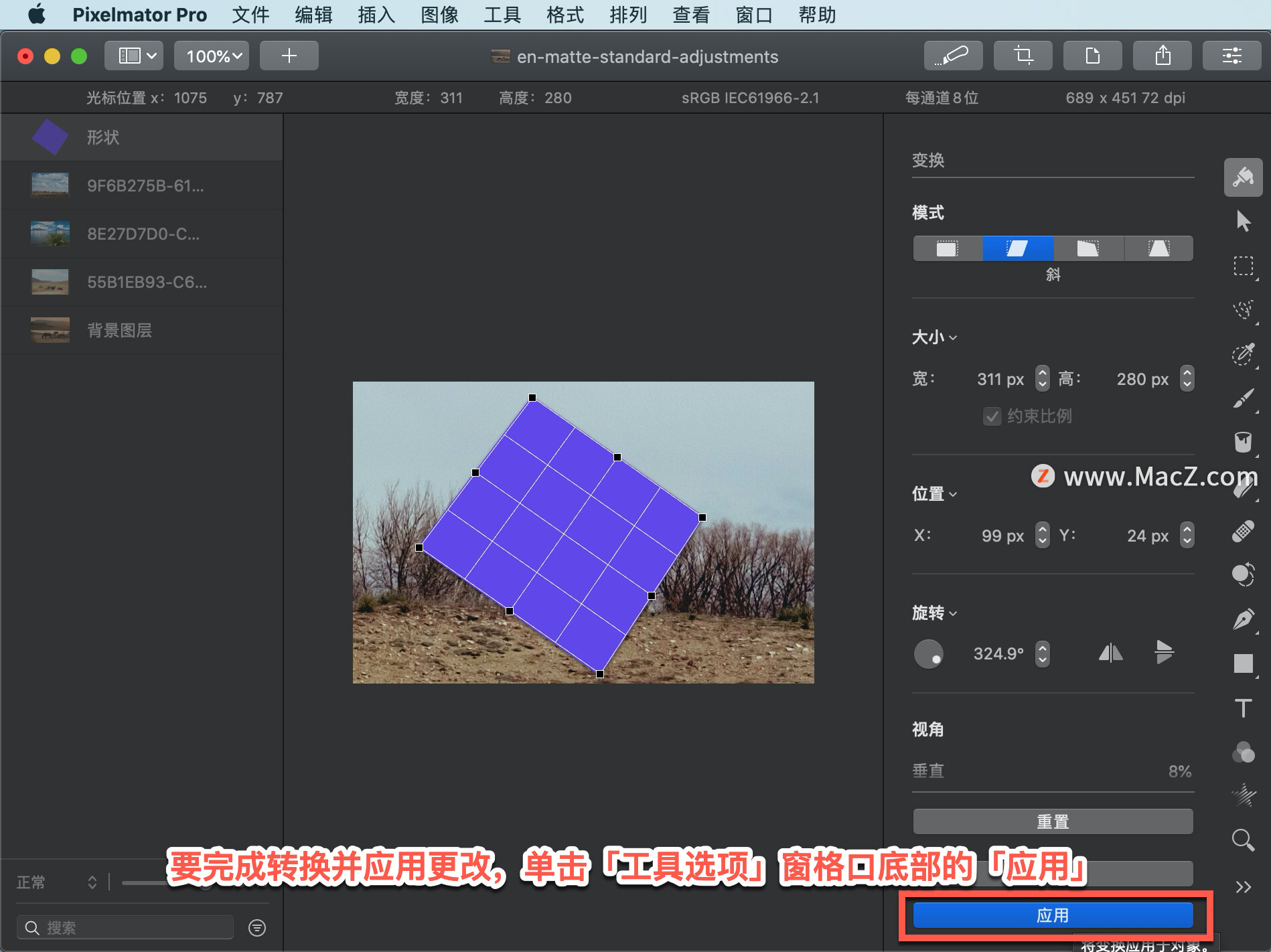Image resolution: width=1271 pixels, height=952 pixels.
Task: Open the 编辑 menu
Action: tap(313, 15)
